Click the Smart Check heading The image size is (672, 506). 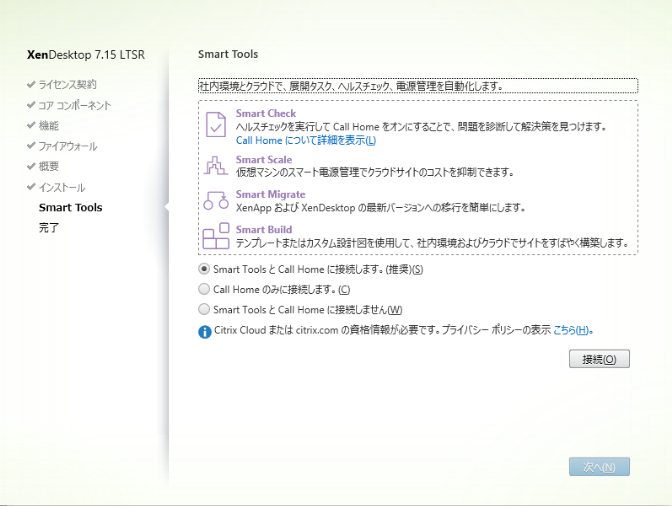click(266, 113)
